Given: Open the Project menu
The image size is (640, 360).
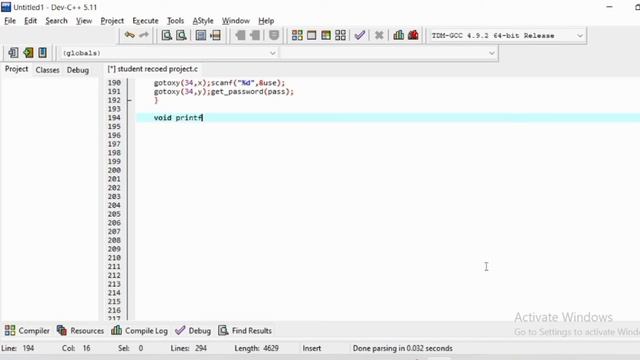Looking at the screenshot, I should tap(112, 21).
